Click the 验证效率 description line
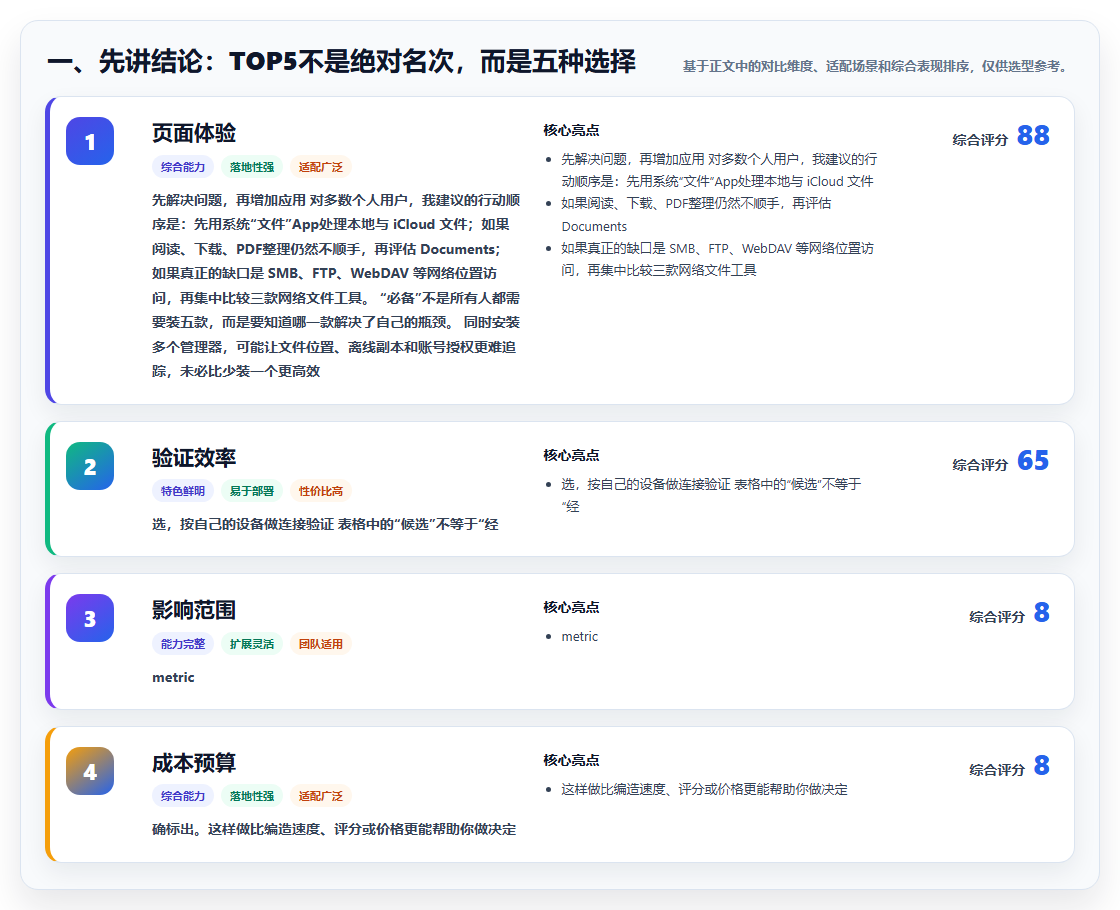The width and height of the screenshot is (1120, 910). pyautogui.click(x=325, y=524)
